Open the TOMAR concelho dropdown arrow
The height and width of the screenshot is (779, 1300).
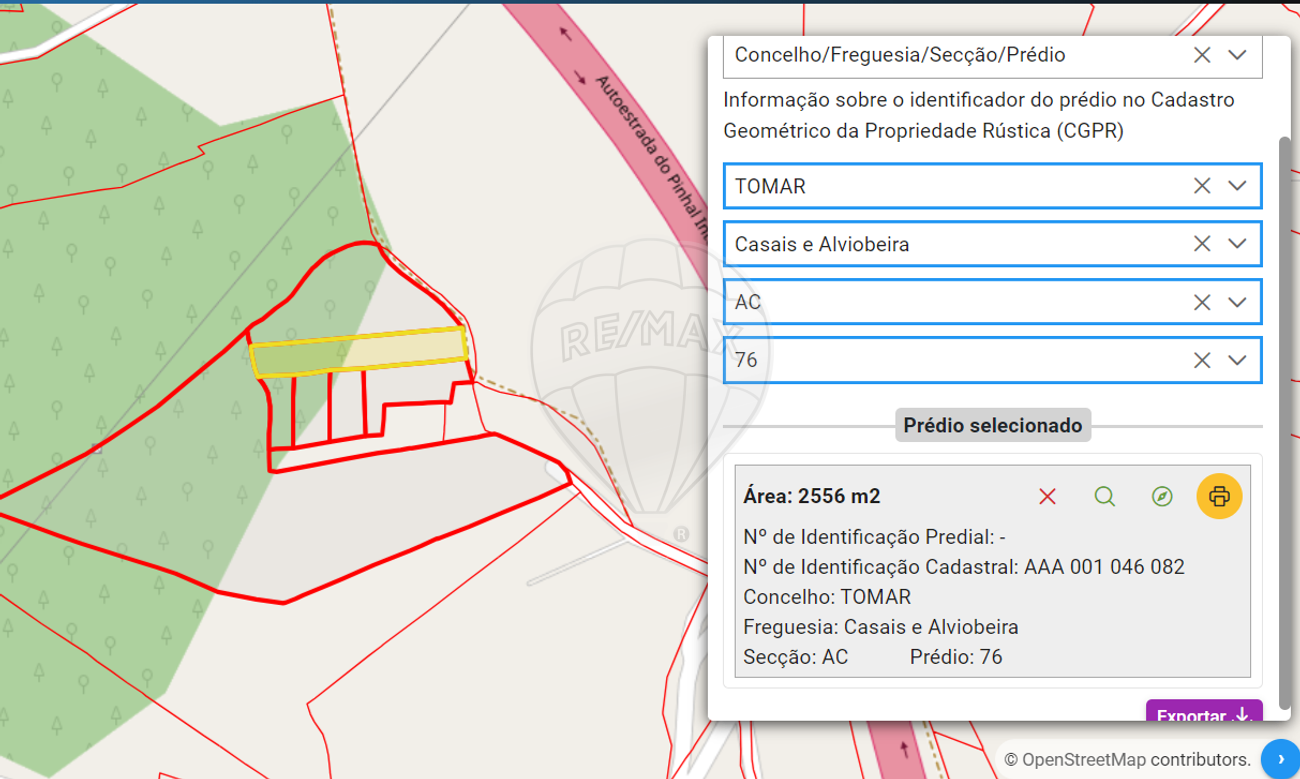[1237, 186]
